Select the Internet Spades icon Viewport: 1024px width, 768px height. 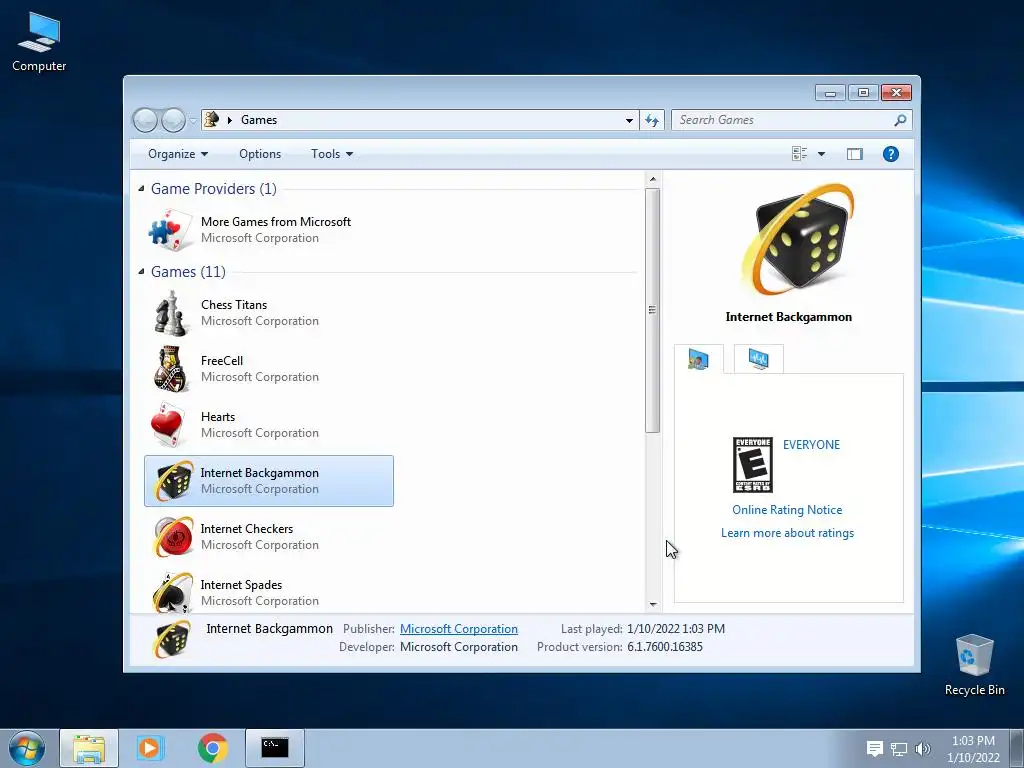[x=173, y=592]
